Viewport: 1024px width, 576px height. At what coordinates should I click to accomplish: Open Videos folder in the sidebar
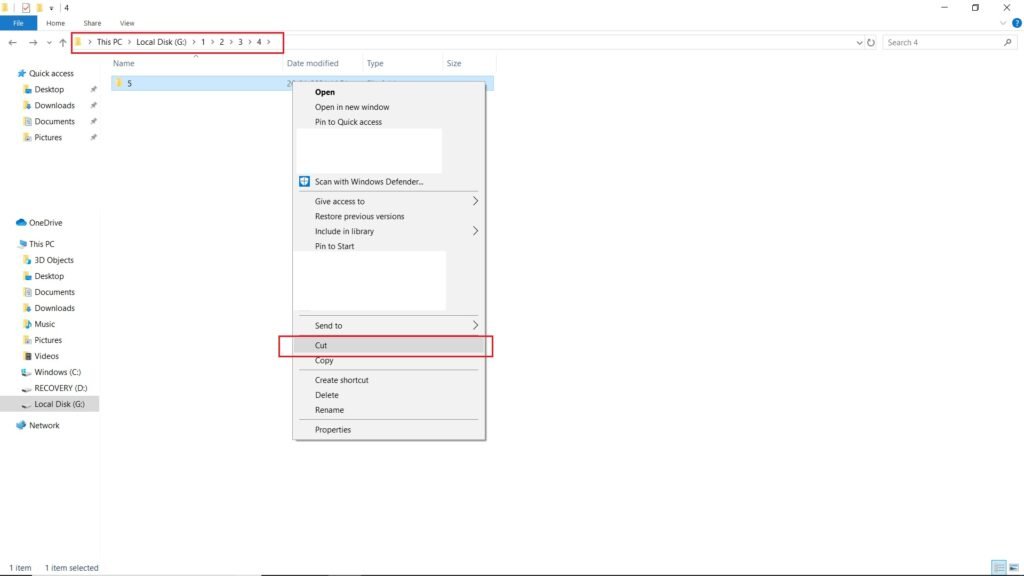[46, 356]
